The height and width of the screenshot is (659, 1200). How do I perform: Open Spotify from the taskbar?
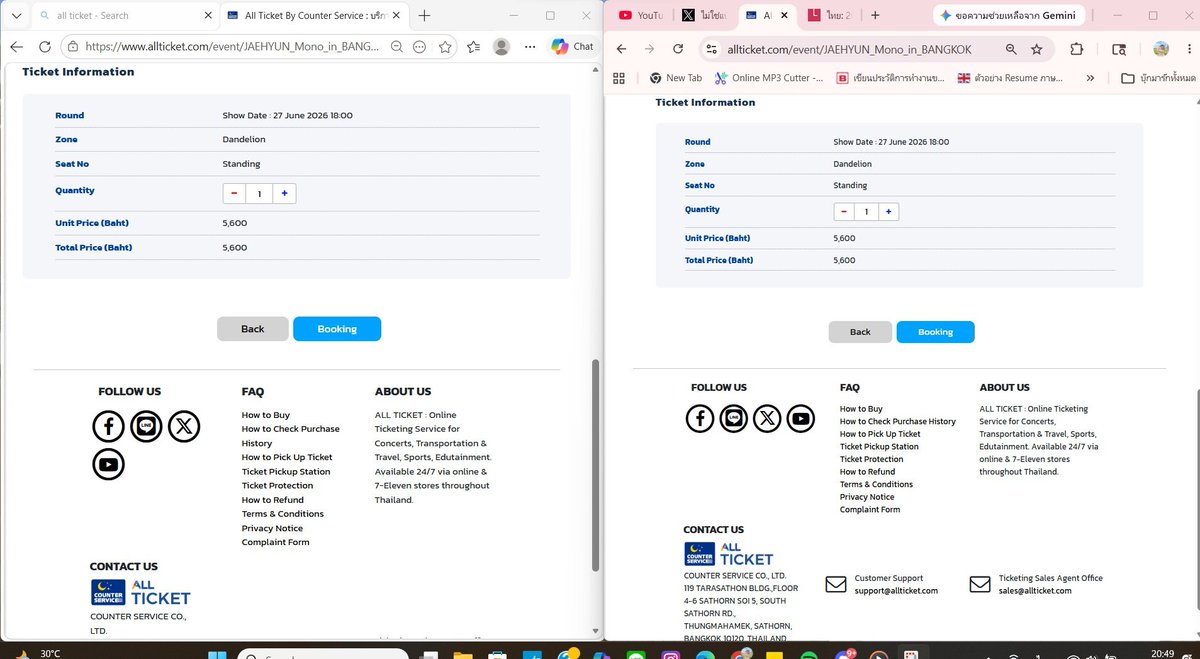point(808,656)
